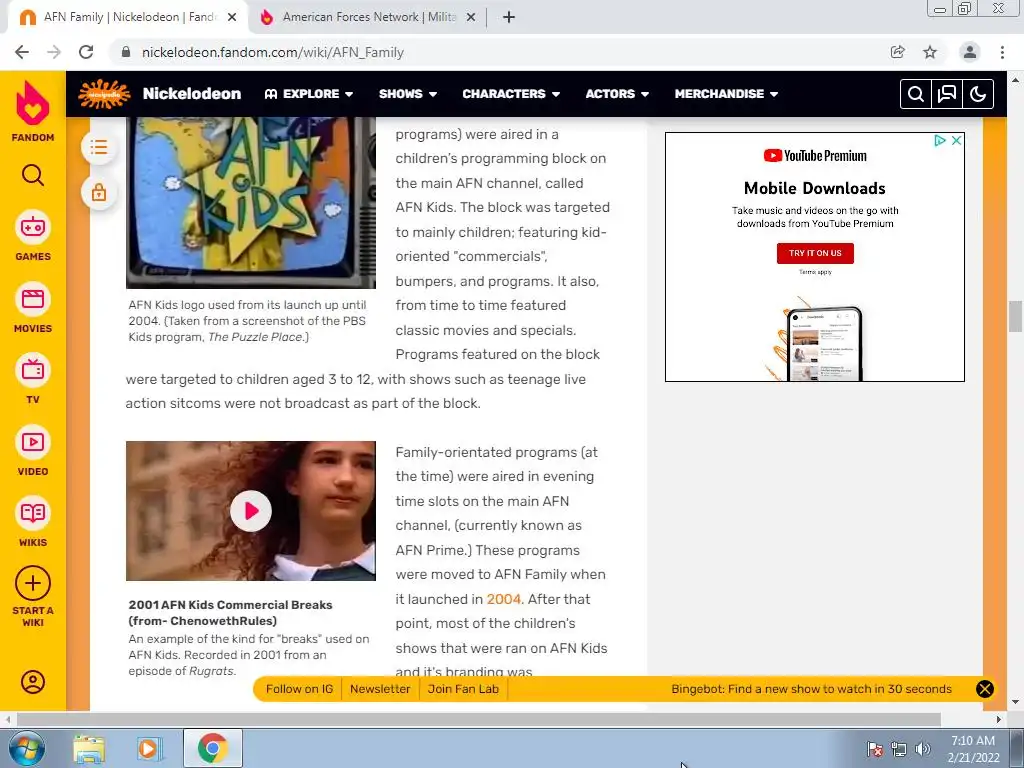Open AdChoices triangle icon on ad

[940, 140]
